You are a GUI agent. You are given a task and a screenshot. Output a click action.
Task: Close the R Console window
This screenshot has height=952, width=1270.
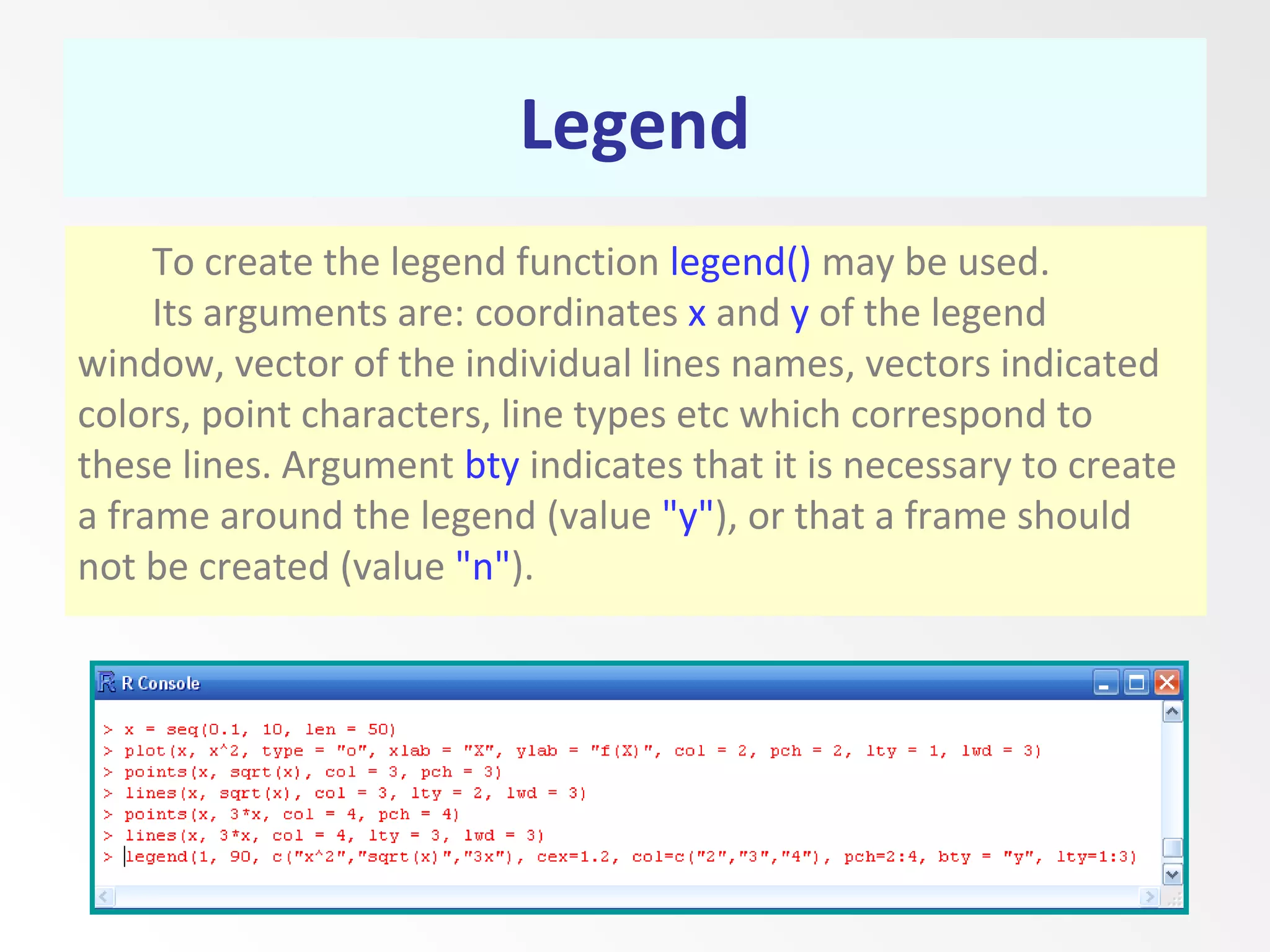1166,683
